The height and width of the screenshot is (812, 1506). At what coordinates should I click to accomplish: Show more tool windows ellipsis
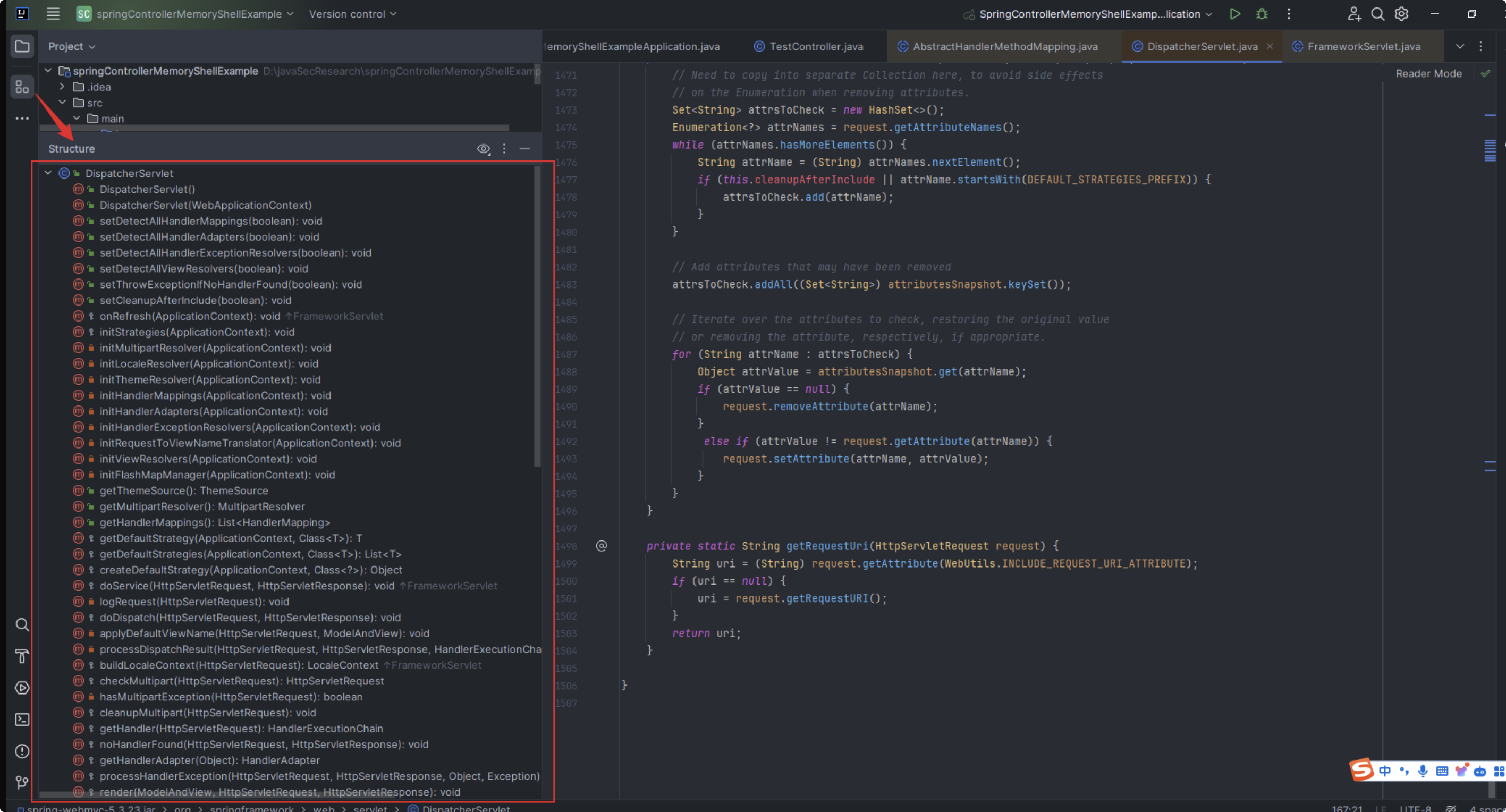(22, 119)
